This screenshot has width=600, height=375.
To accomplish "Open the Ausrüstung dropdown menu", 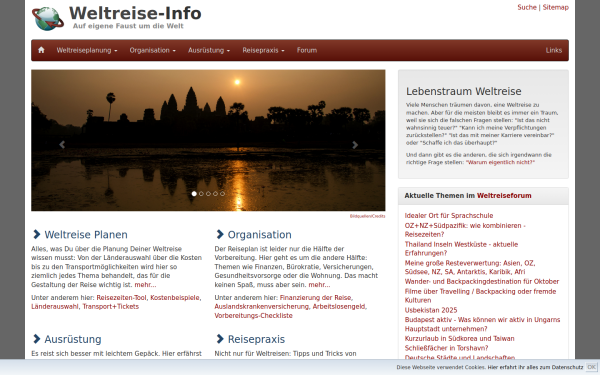I will [x=209, y=50].
